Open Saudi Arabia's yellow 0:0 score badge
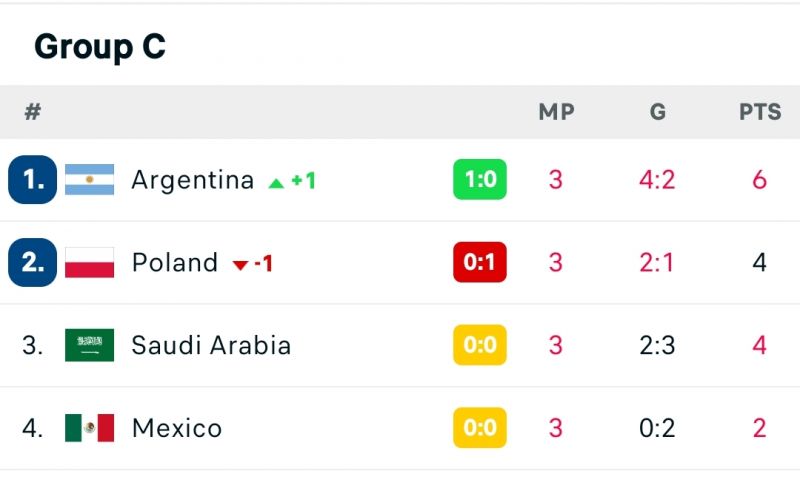Viewport: 800px width, 488px height. pos(480,345)
